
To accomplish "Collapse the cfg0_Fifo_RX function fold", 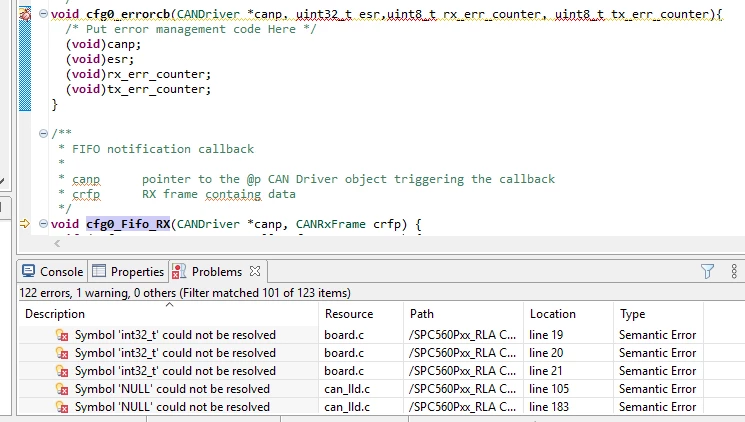I will [43, 223].
